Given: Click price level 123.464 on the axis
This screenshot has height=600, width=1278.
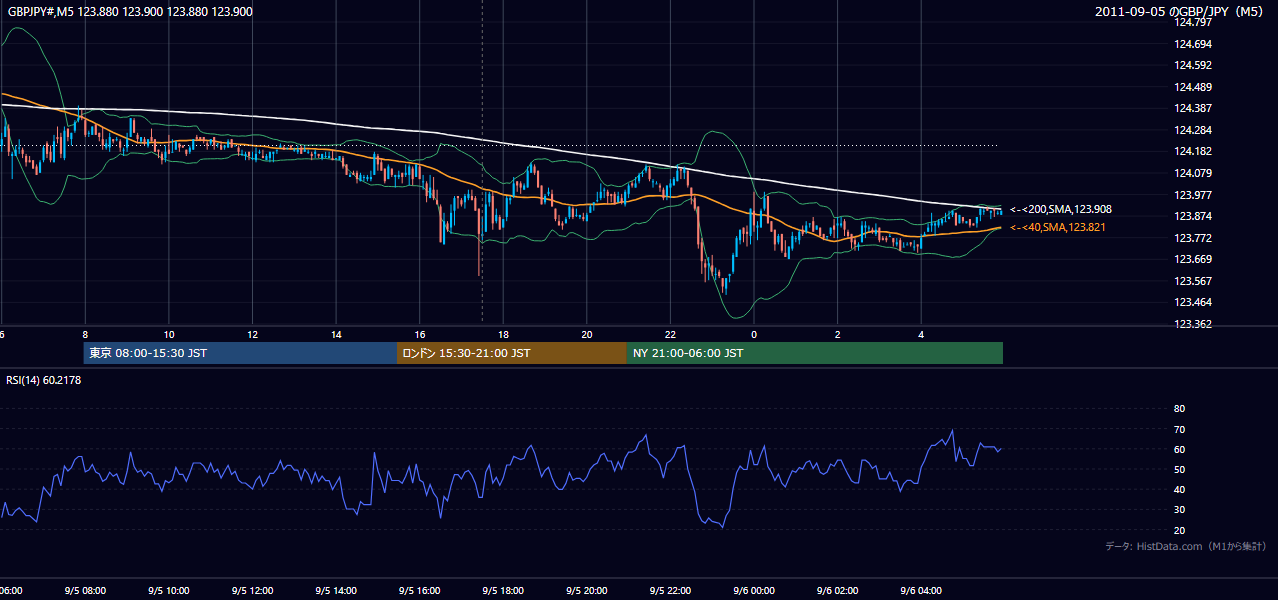Looking at the screenshot, I should [x=1193, y=302].
